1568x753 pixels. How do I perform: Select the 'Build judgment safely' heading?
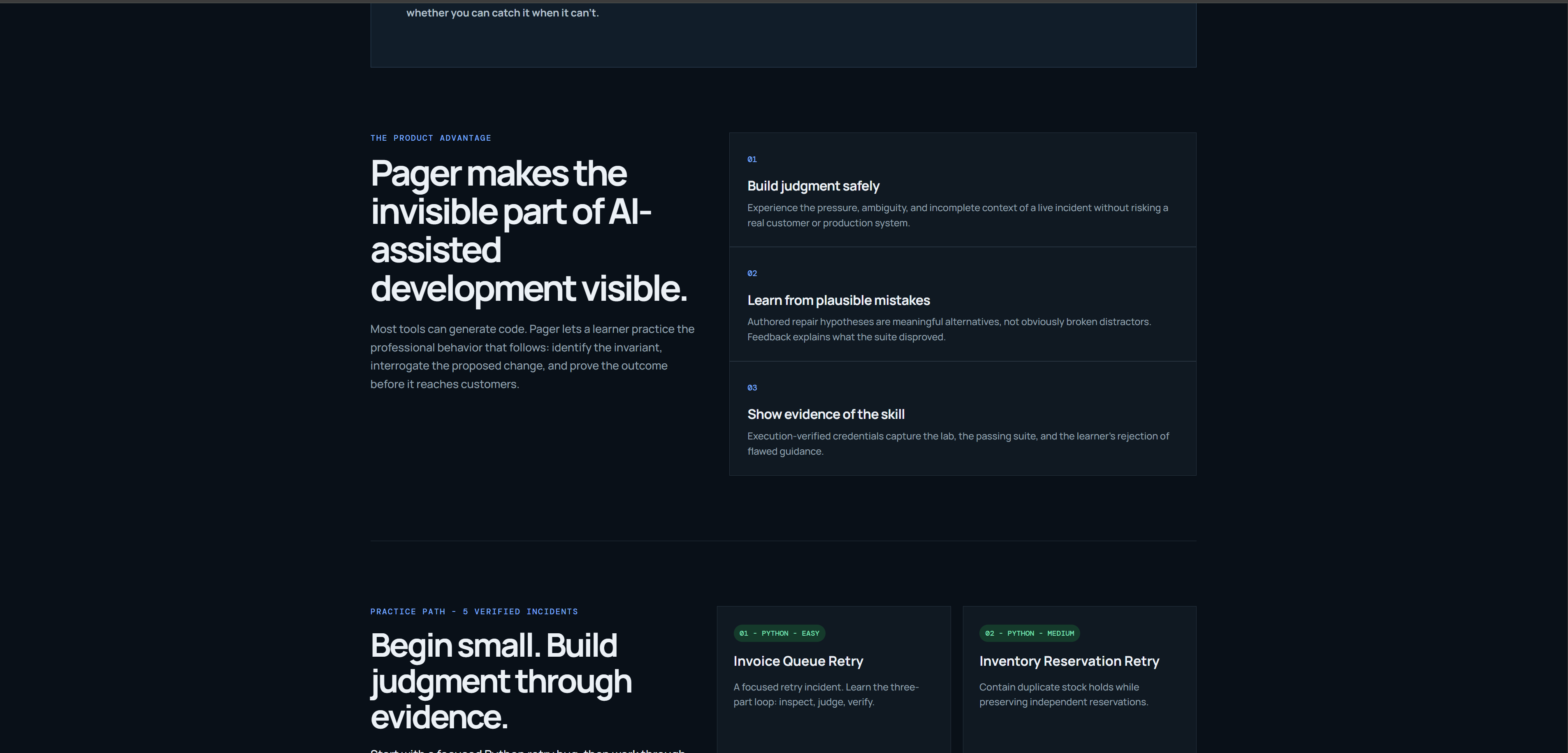tap(813, 186)
